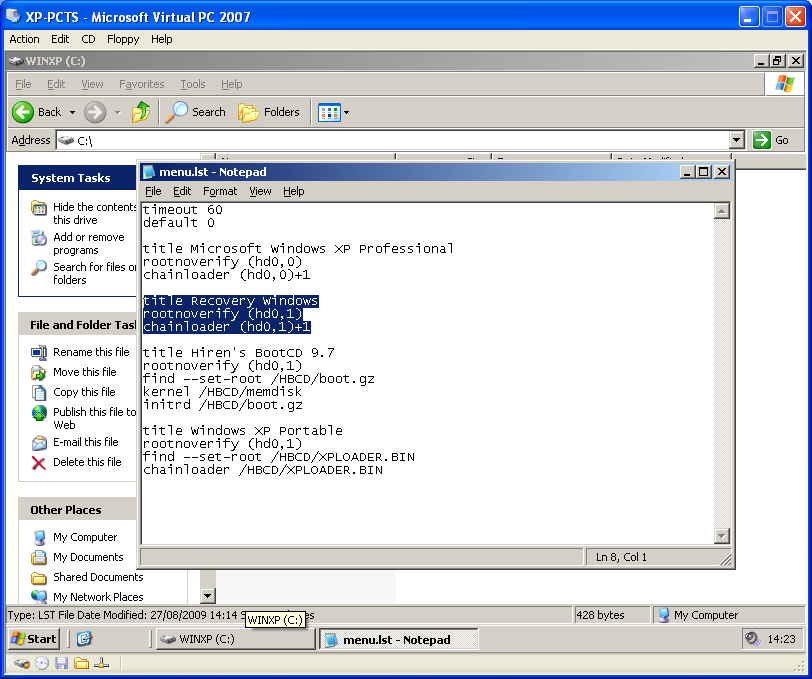Open the Search pane in Explorer toolbar

(196, 112)
